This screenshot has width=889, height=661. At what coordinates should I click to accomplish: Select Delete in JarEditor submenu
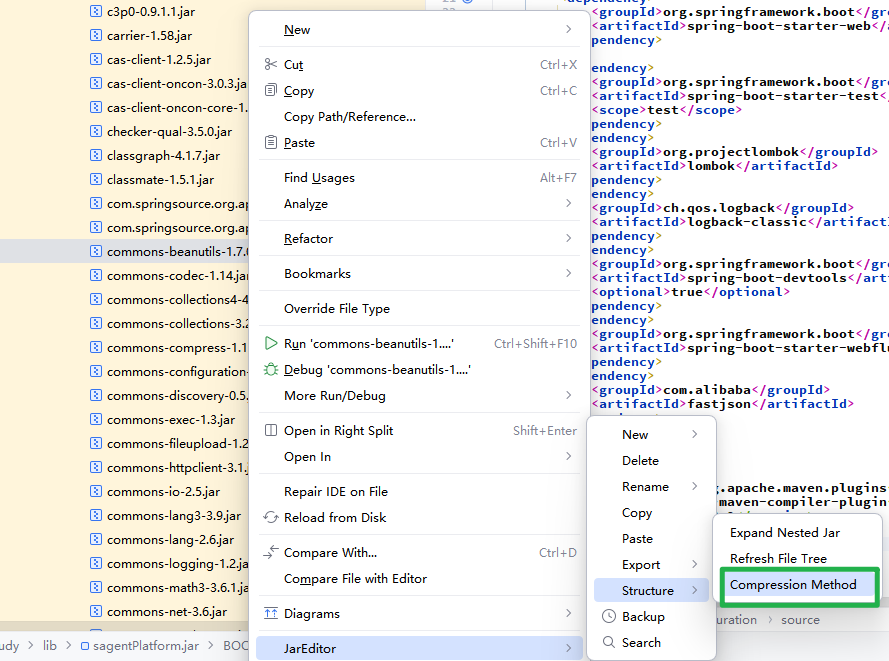(x=651, y=461)
